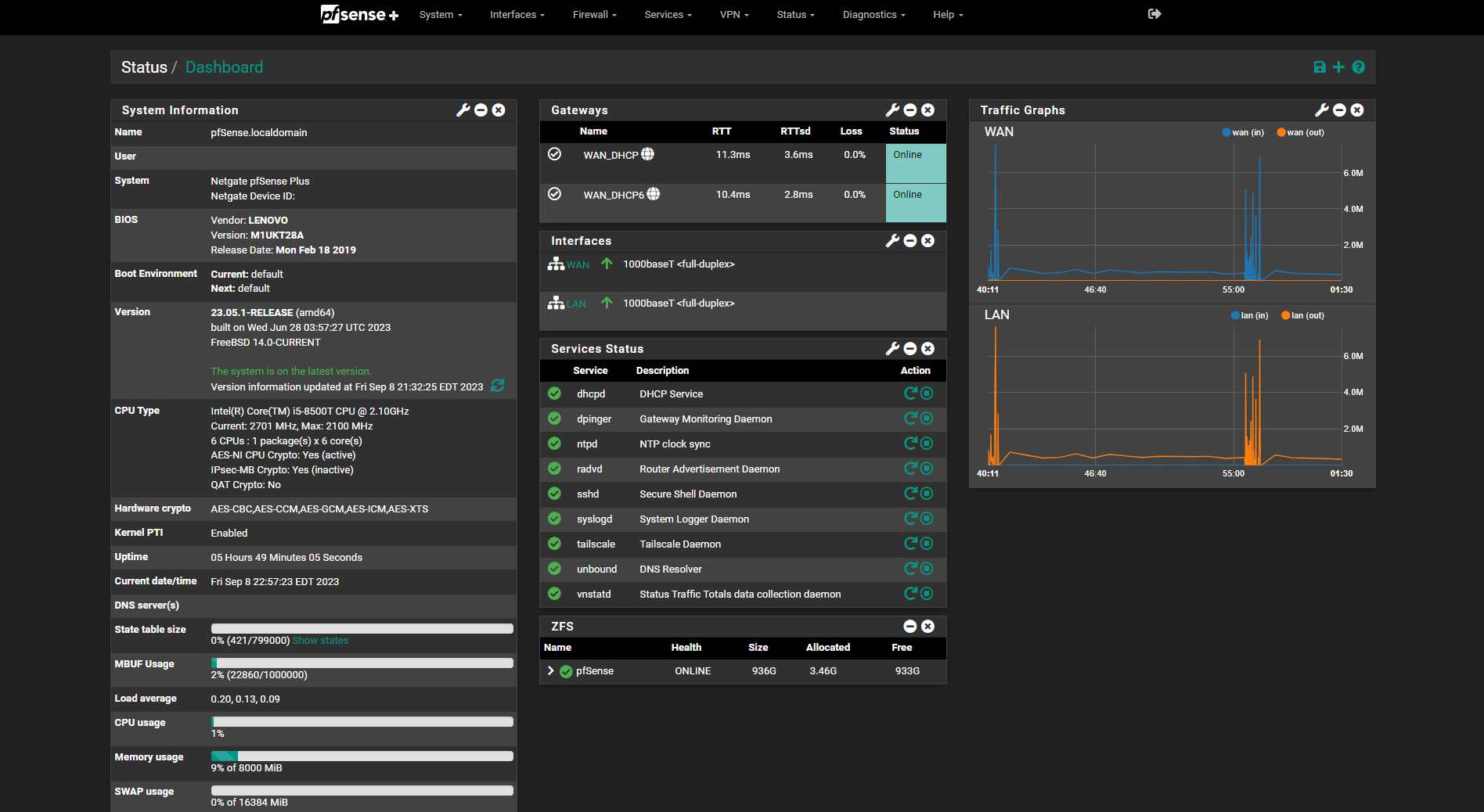Collapse the System Information widget
This screenshot has height=812, width=1484.
pyautogui.click(x=481, y=110)
